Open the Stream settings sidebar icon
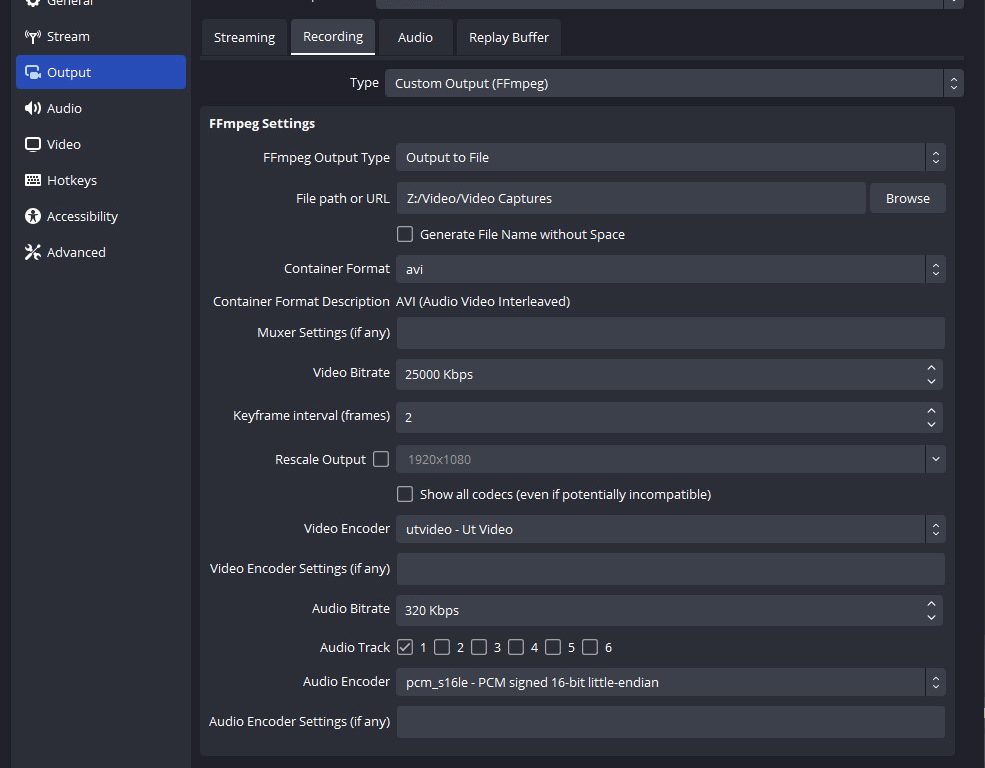This screenshot has width=985, height=768. pyautogui.click(x=32, y=37)
